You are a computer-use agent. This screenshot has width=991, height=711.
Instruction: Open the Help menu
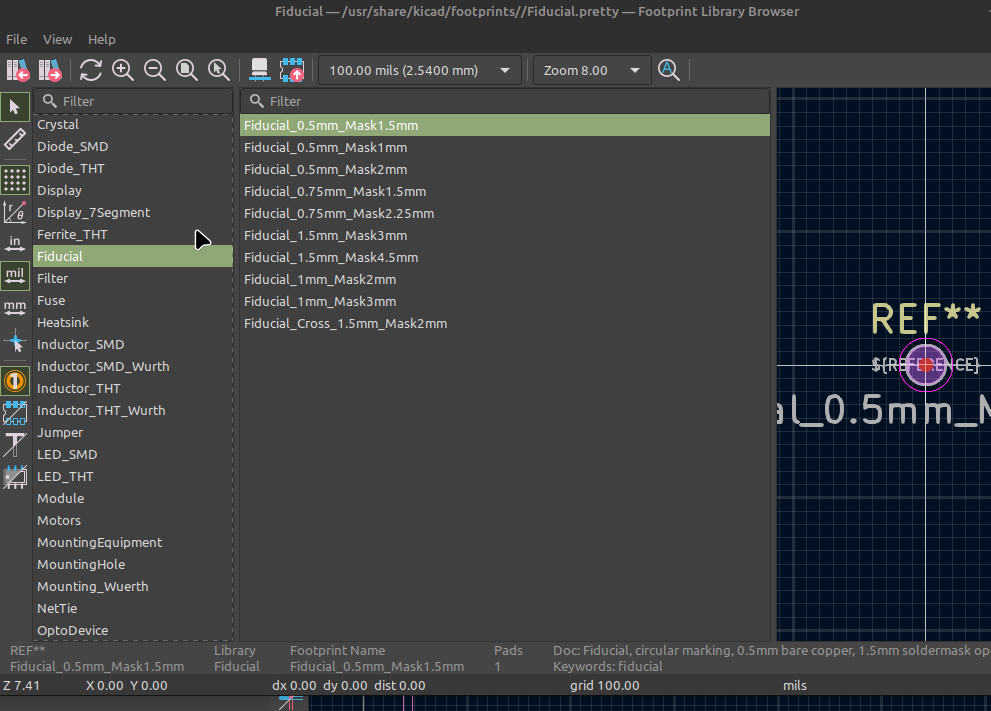click(x=102, y=39)
